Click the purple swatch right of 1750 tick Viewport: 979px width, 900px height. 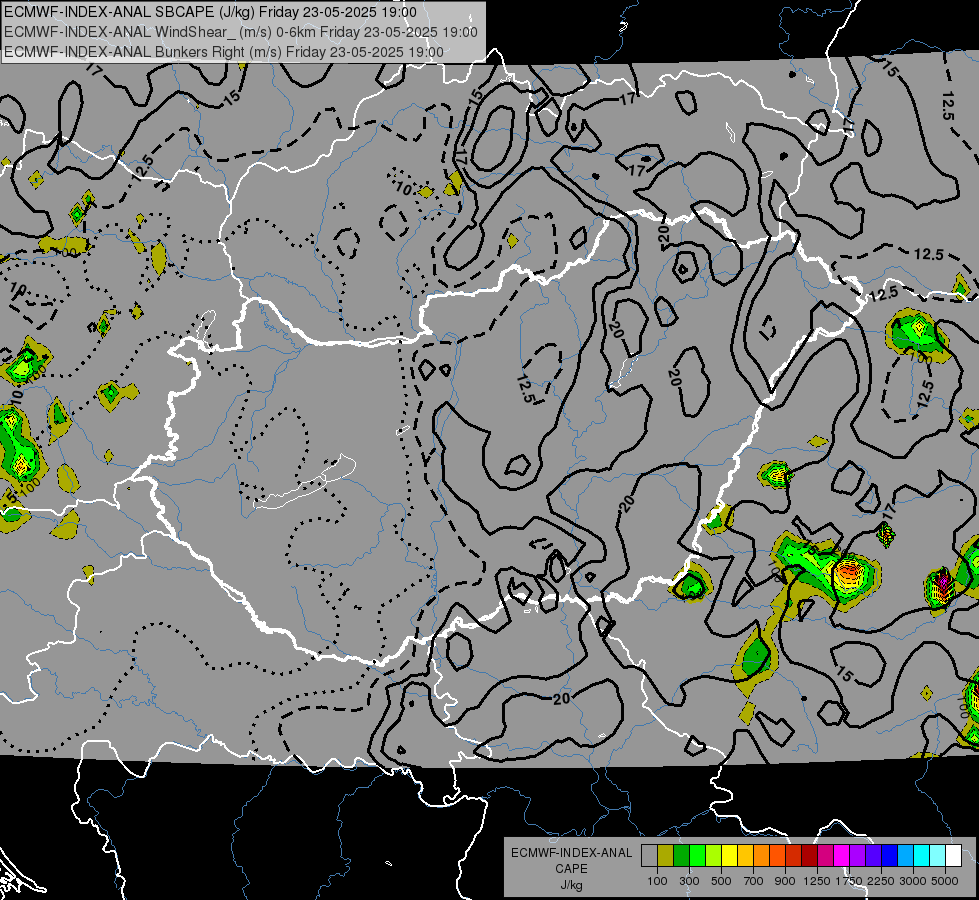tap(857, 855)
